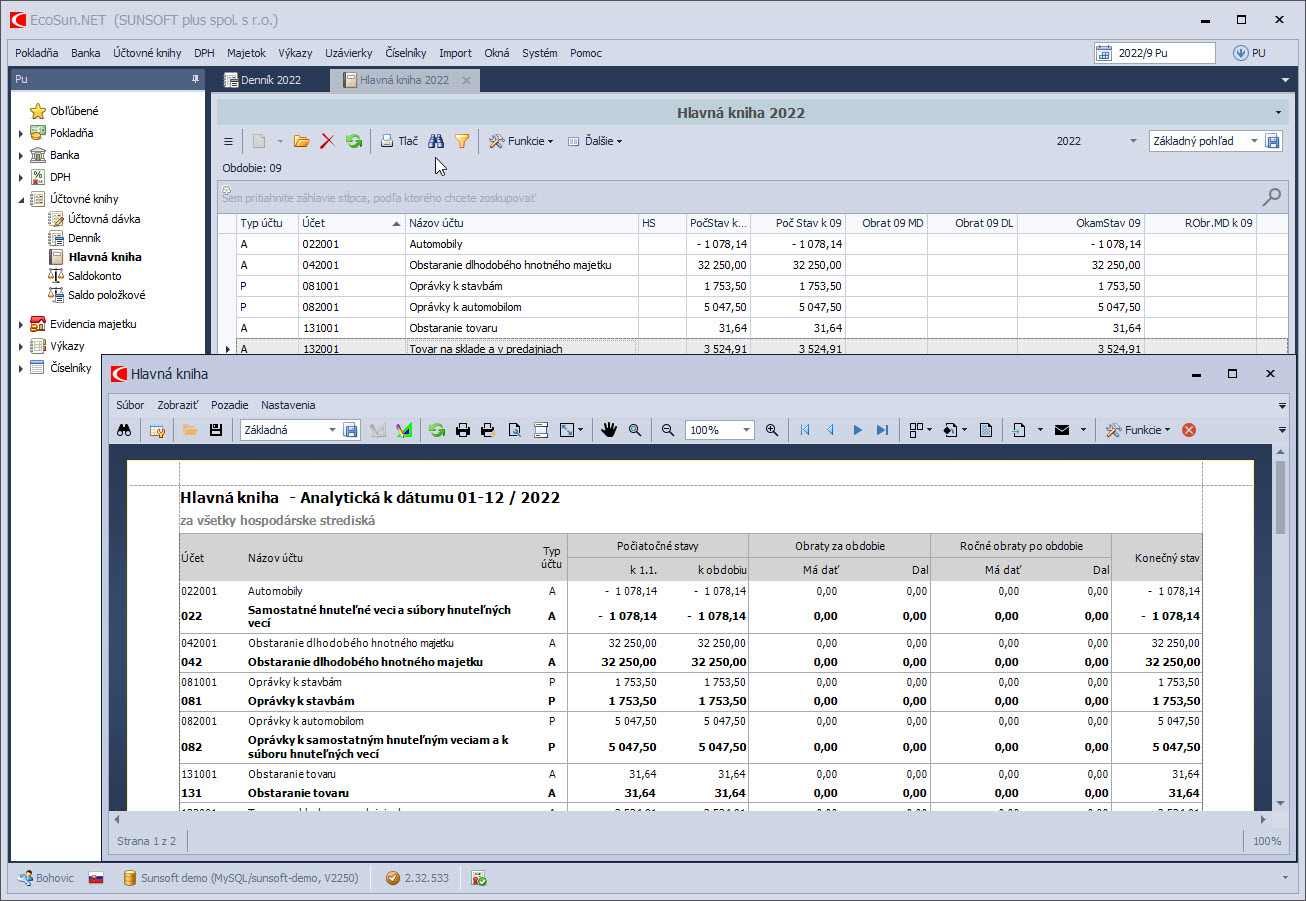Screen dimensions: 1306x901
Task: Click the binoculars search icon in the main toolbar
Action: 436,142
